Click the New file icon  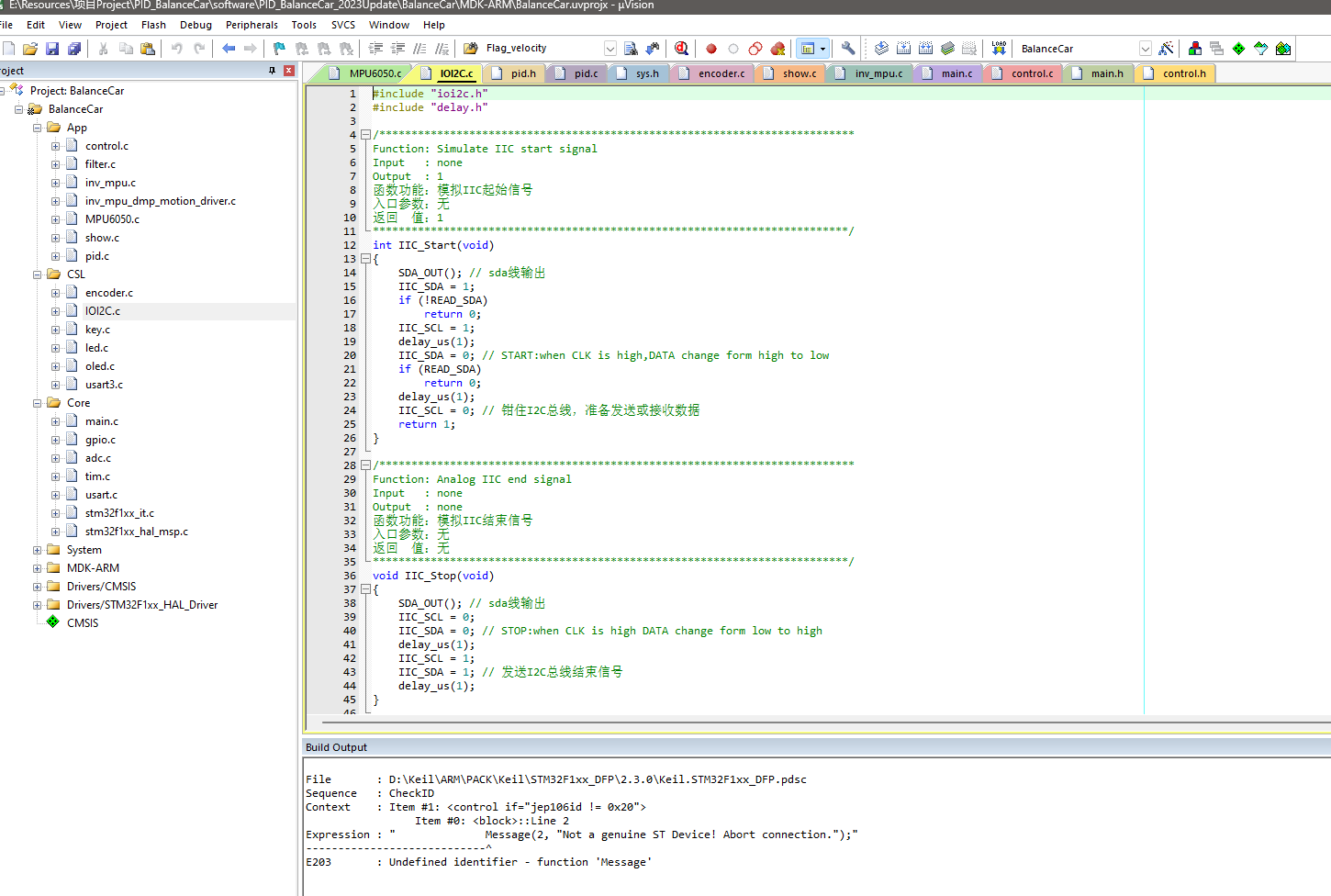pos(8,49)
